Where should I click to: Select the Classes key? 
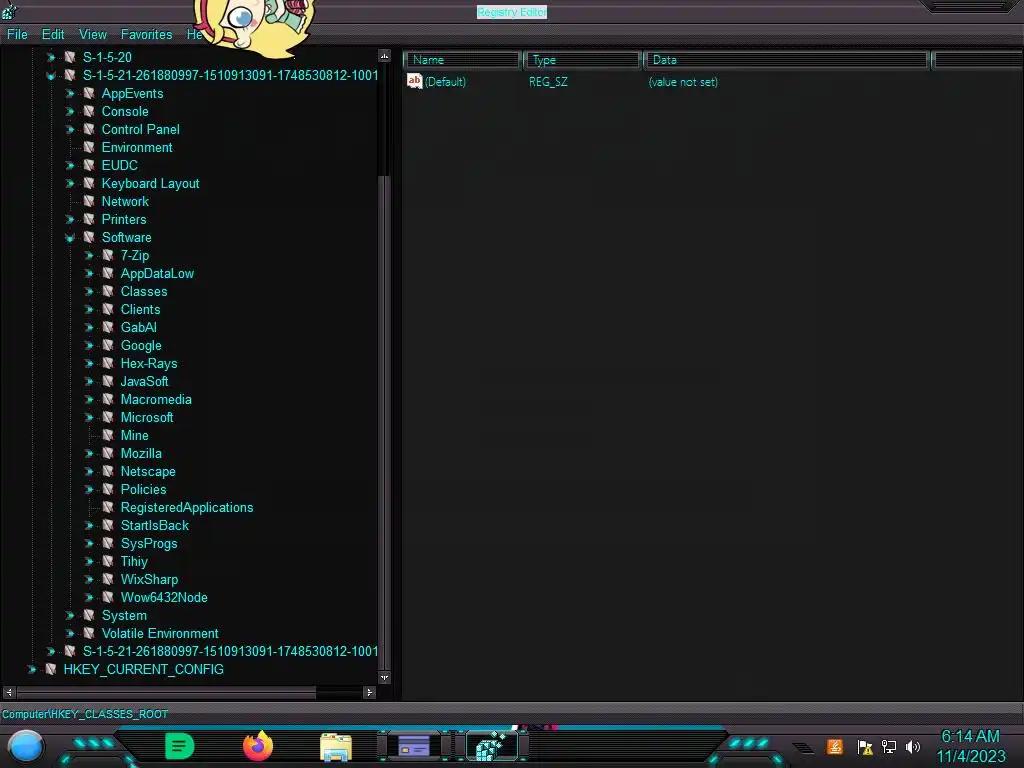click(x=144, y=291)
